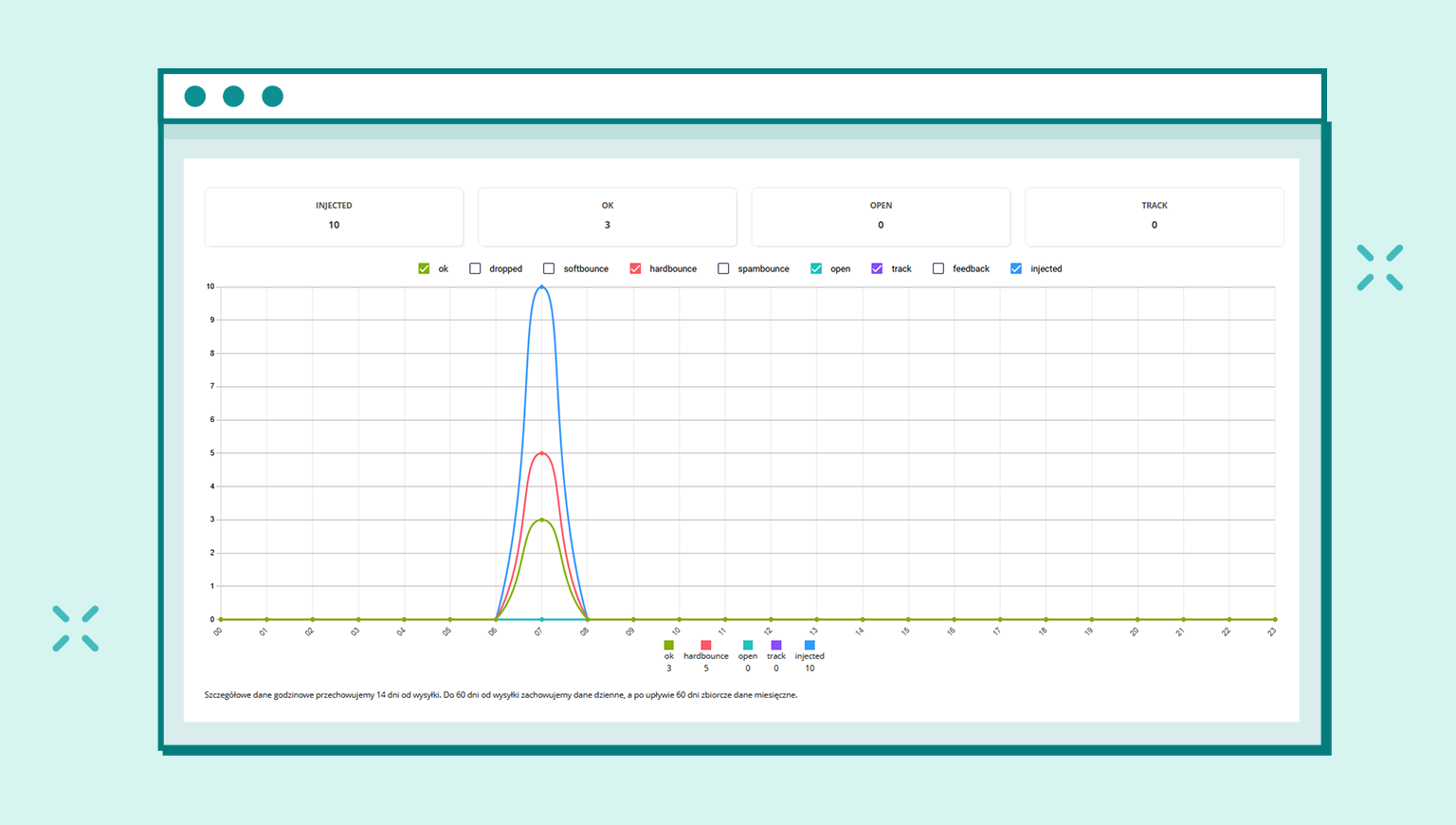Click the green ok legend swatch below chart
Screen dimensions: 1456x825
coord(668,646)
